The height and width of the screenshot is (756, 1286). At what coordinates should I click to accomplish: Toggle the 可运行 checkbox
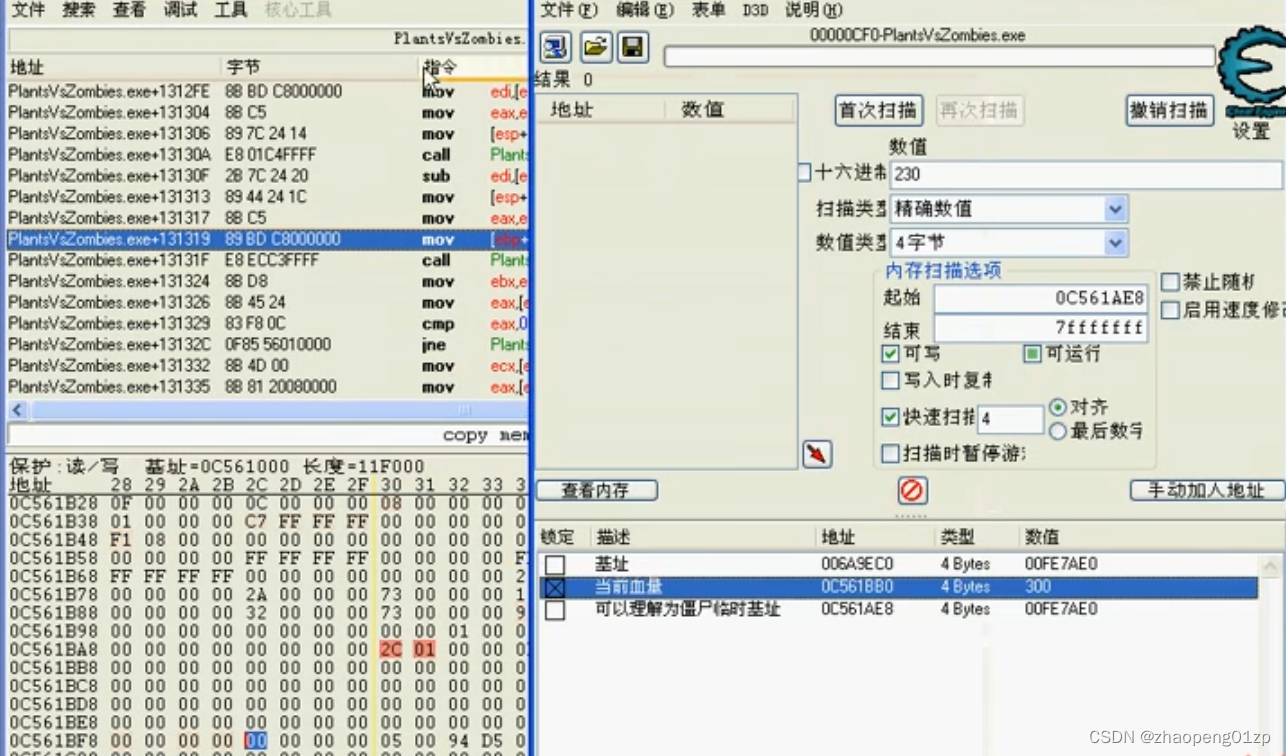1032,354
